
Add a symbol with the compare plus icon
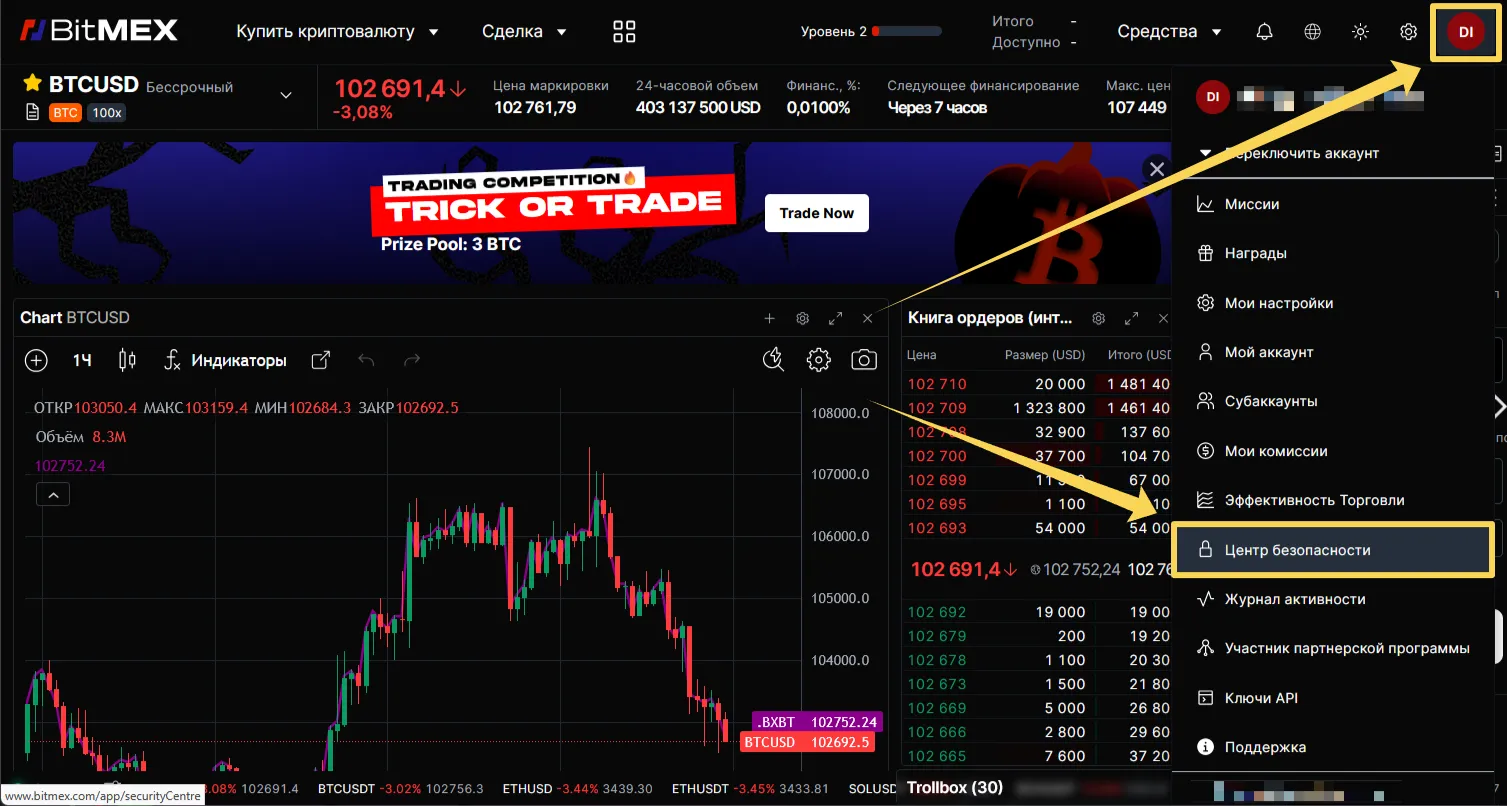point(36,360)
